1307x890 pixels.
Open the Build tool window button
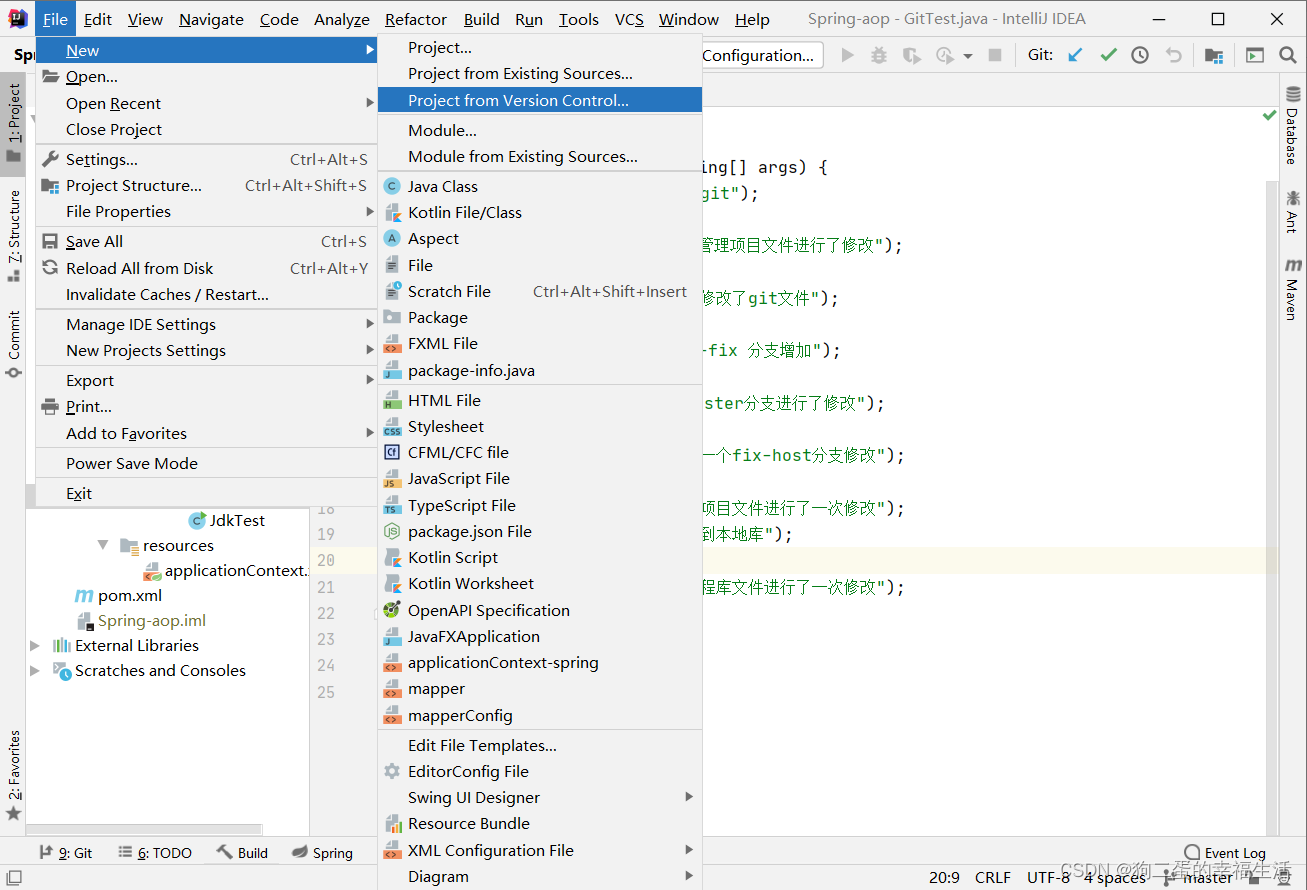click(242, 852)
